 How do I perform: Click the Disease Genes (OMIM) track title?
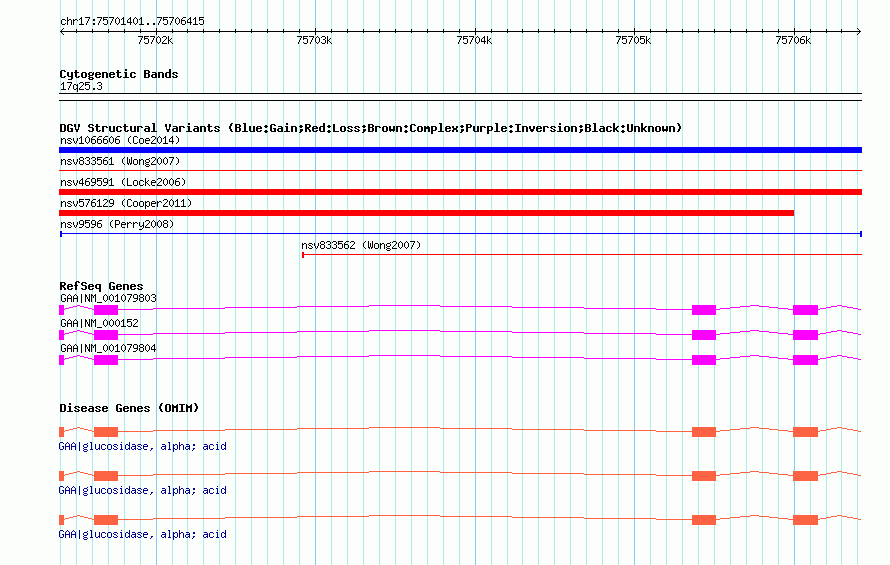[x=129, y=408]
